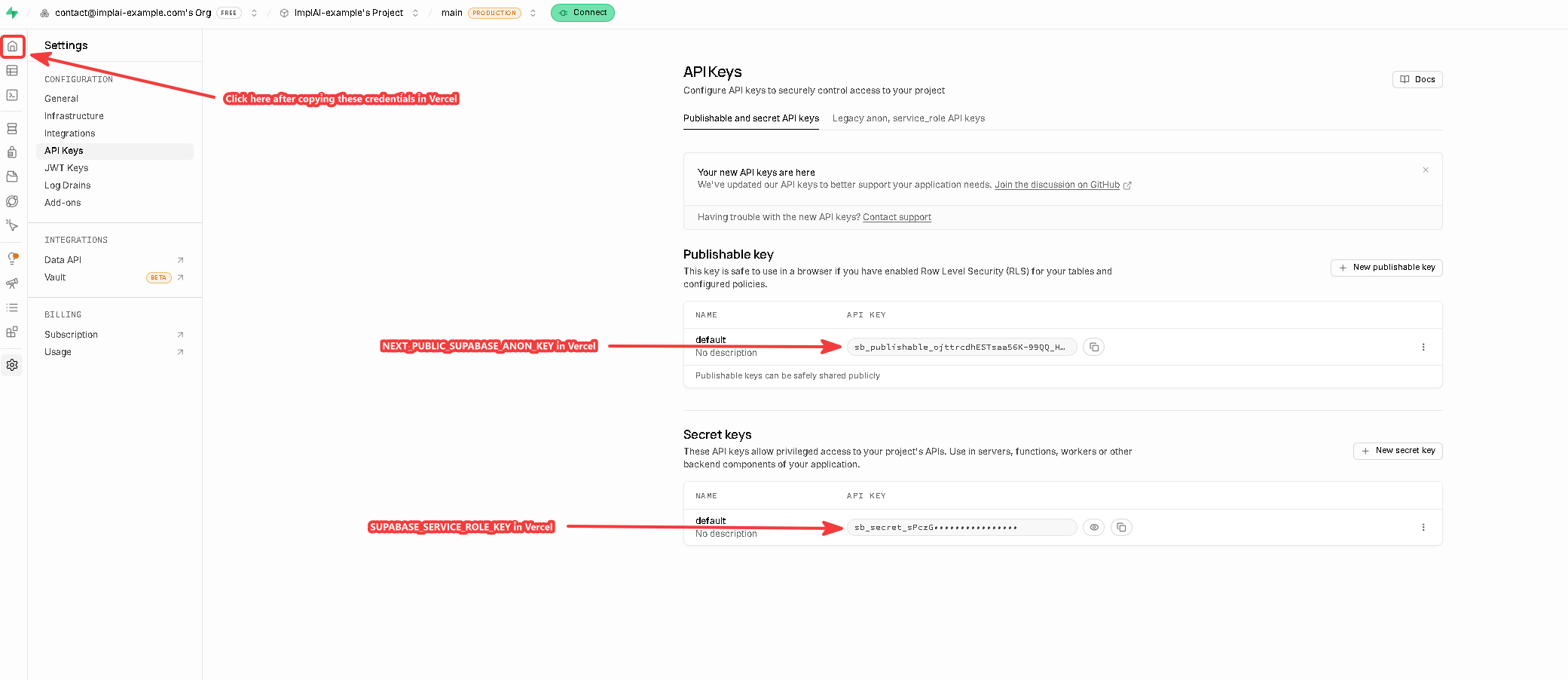
Task: Create a New secret key
Action: pyautogui.click(x=1398, y=451)
